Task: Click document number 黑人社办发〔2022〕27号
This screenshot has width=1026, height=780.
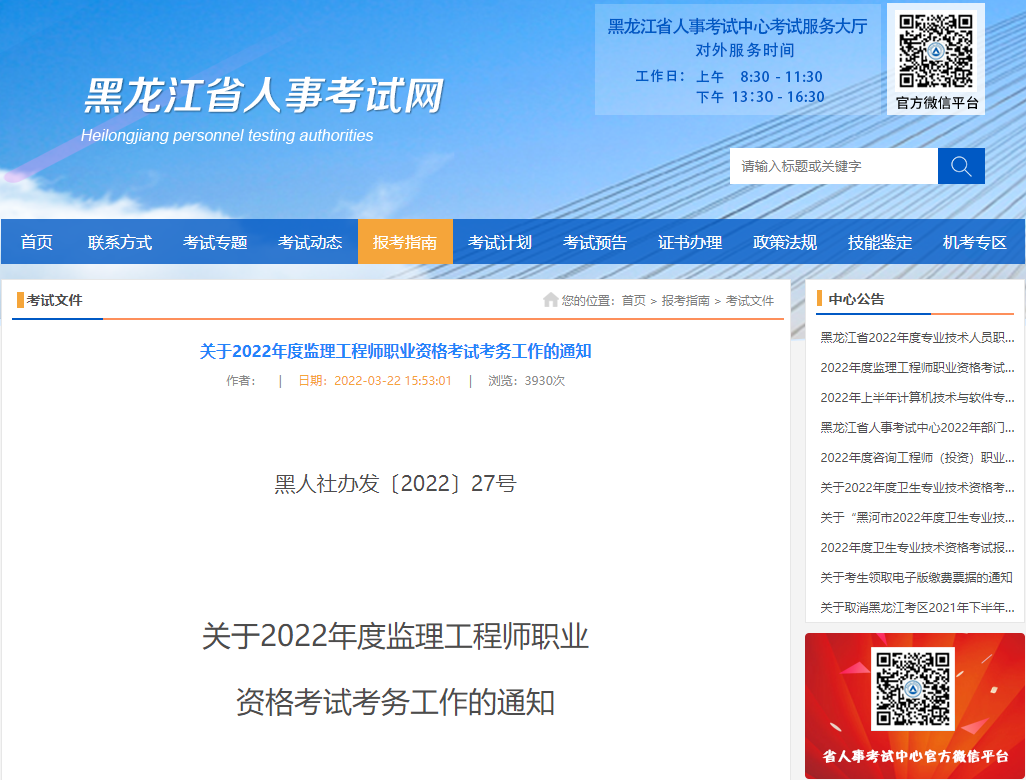Action: [395, 484]
